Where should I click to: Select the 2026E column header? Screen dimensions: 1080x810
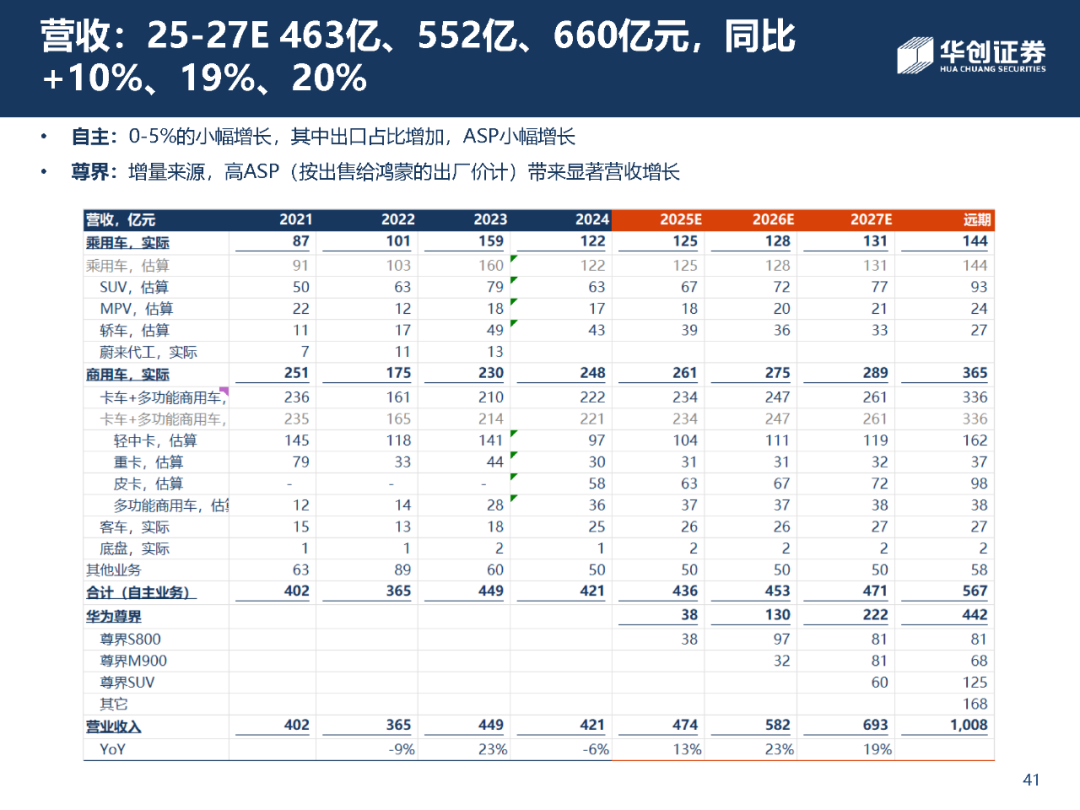(773, 220)
